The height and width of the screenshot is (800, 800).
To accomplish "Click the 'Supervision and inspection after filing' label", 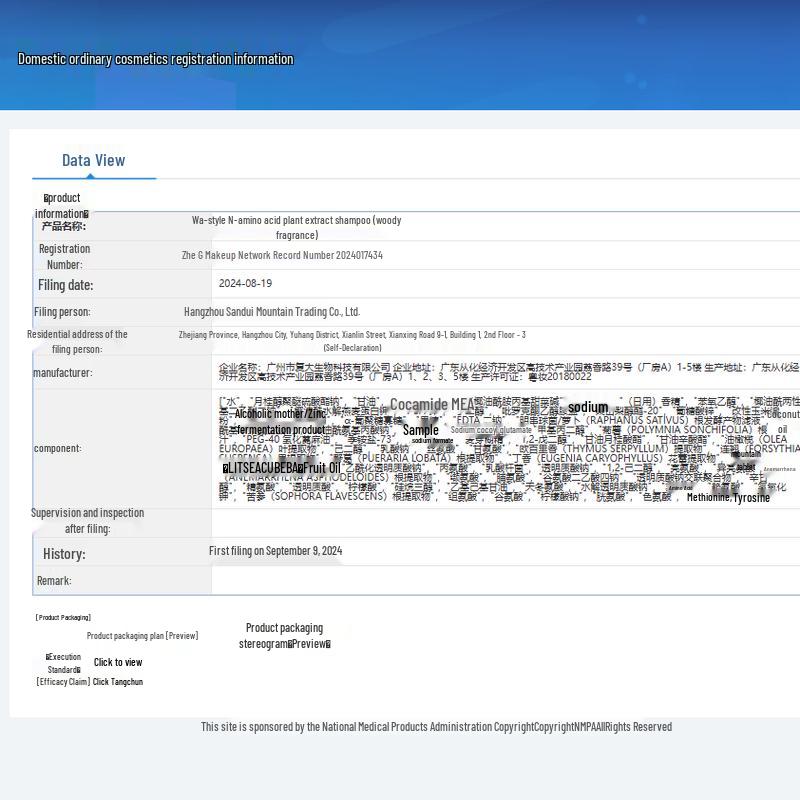I will 88,520.
